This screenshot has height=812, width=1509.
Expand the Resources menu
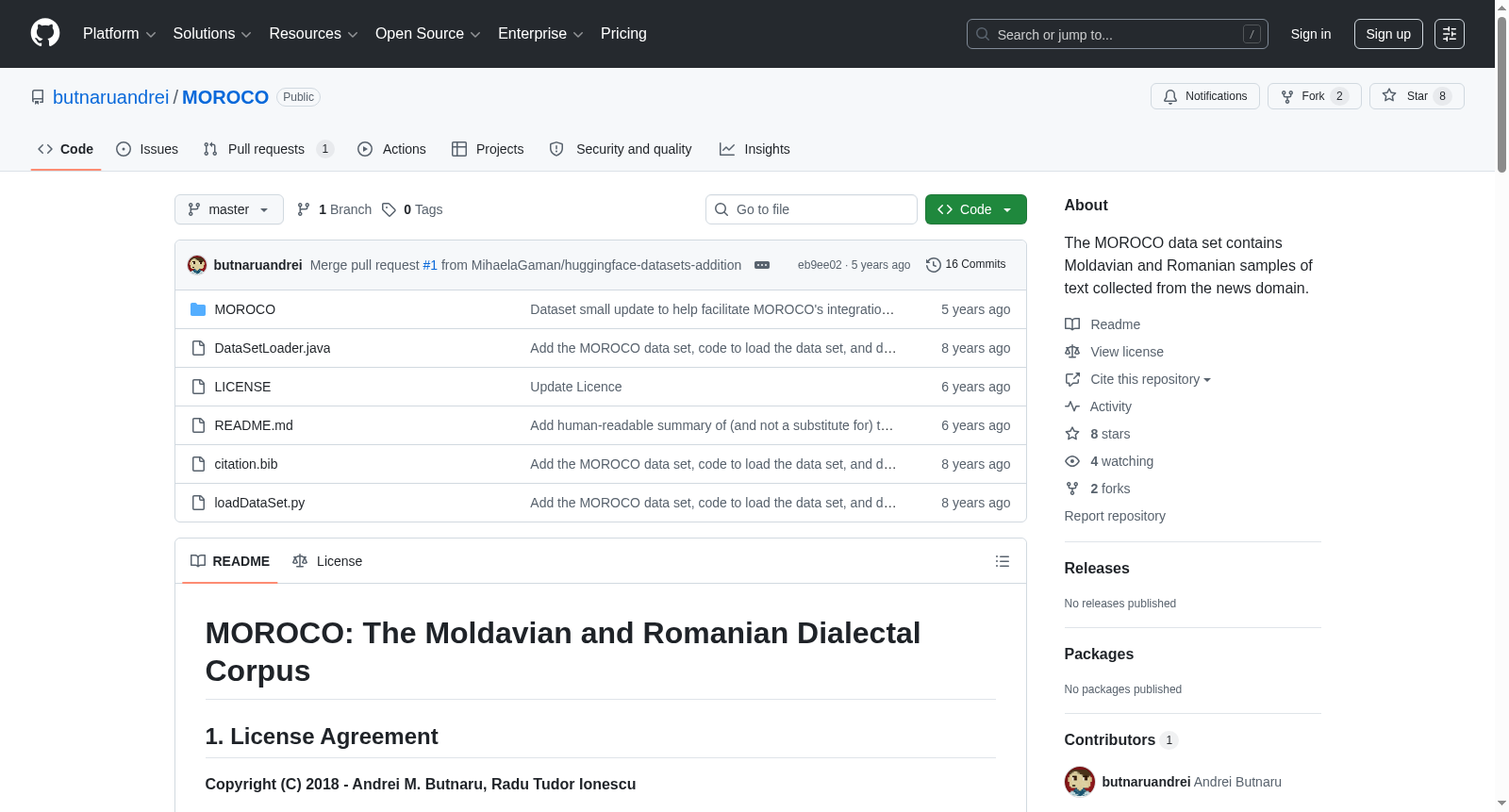[313, 34]
